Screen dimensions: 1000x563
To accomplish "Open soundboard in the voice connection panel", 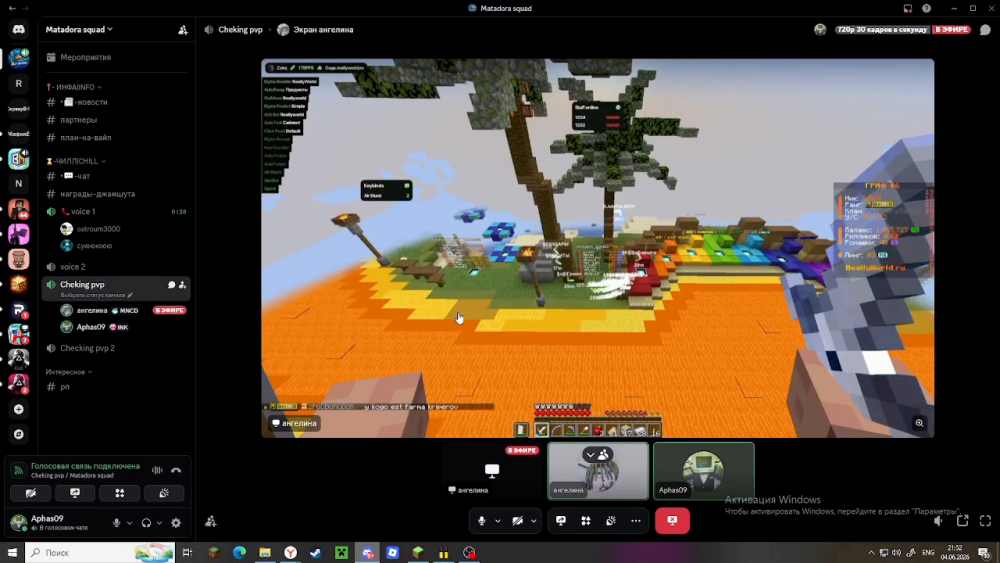I will tap(164, 493).
